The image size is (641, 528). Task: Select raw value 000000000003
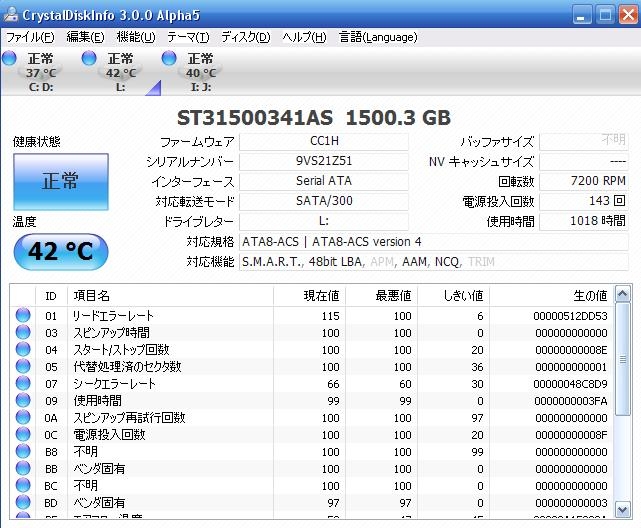[x=571, y=503]
